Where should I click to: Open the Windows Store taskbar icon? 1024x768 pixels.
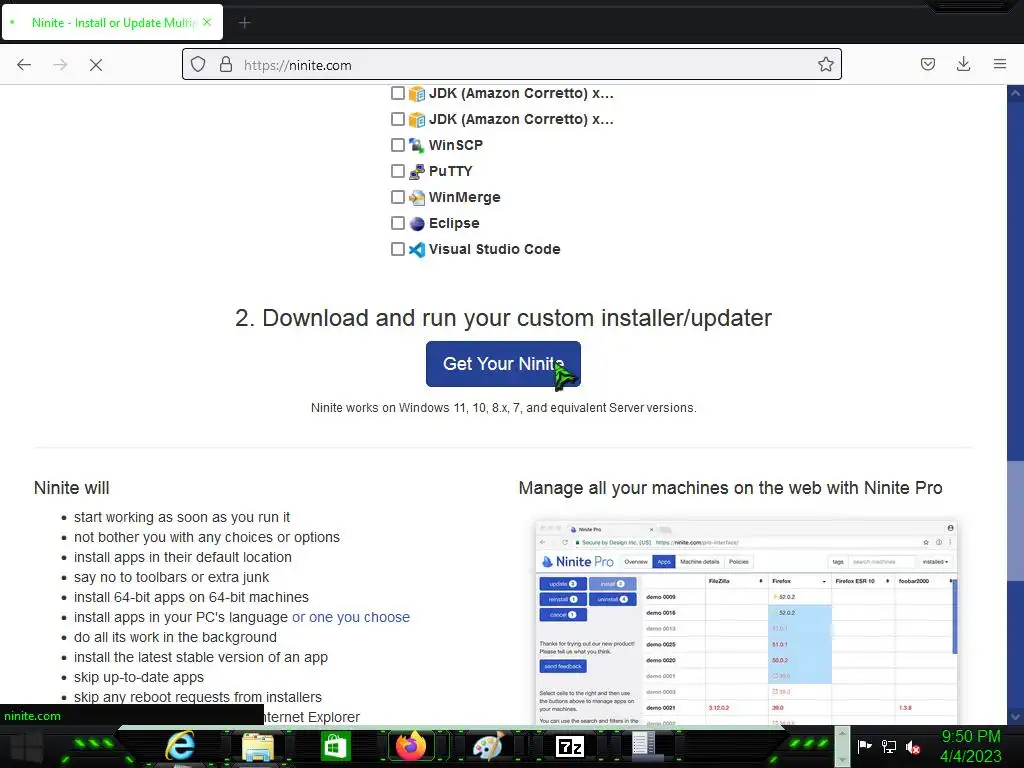point(335,746)
